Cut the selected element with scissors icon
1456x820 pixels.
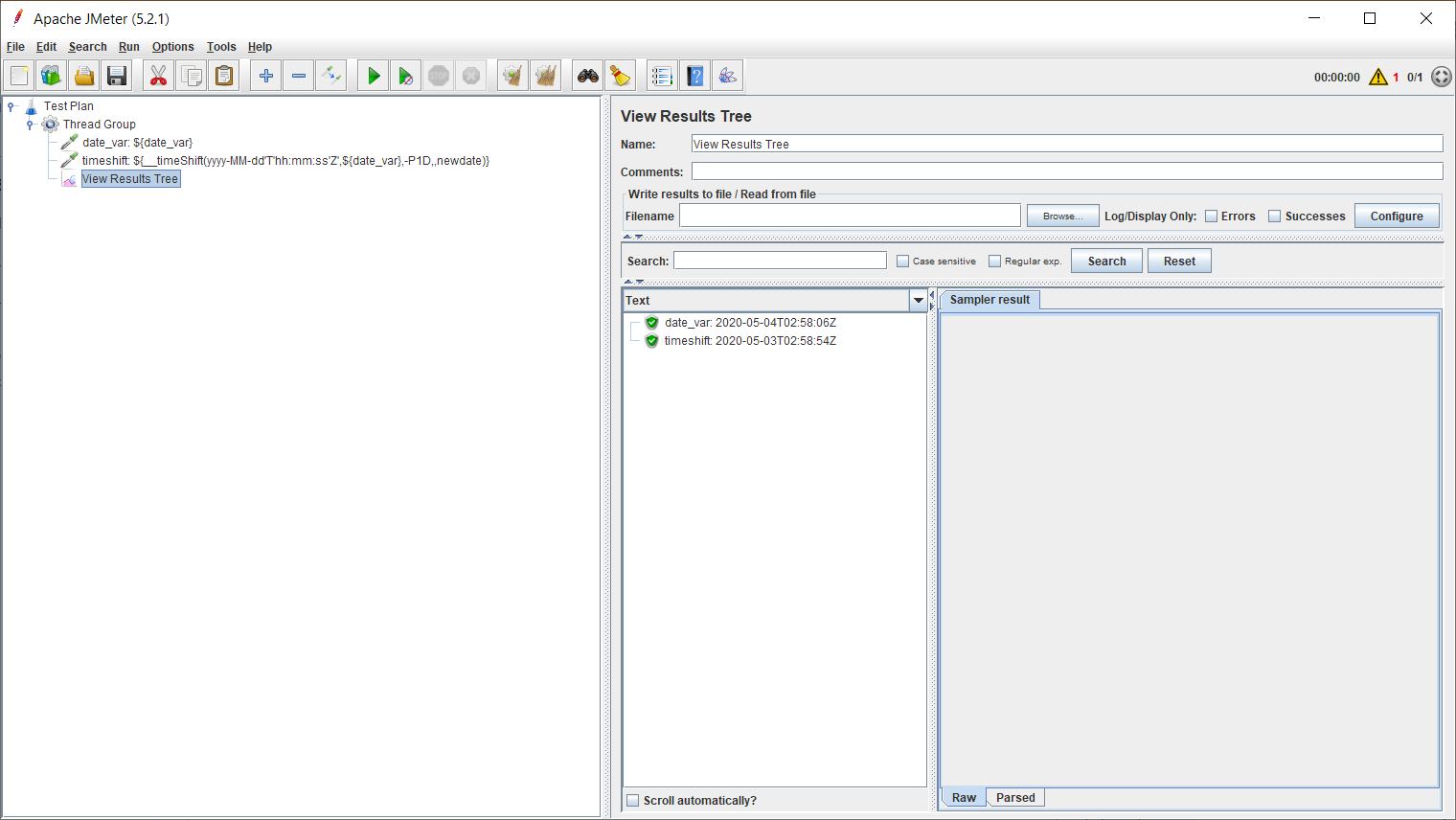coord(159,76)
